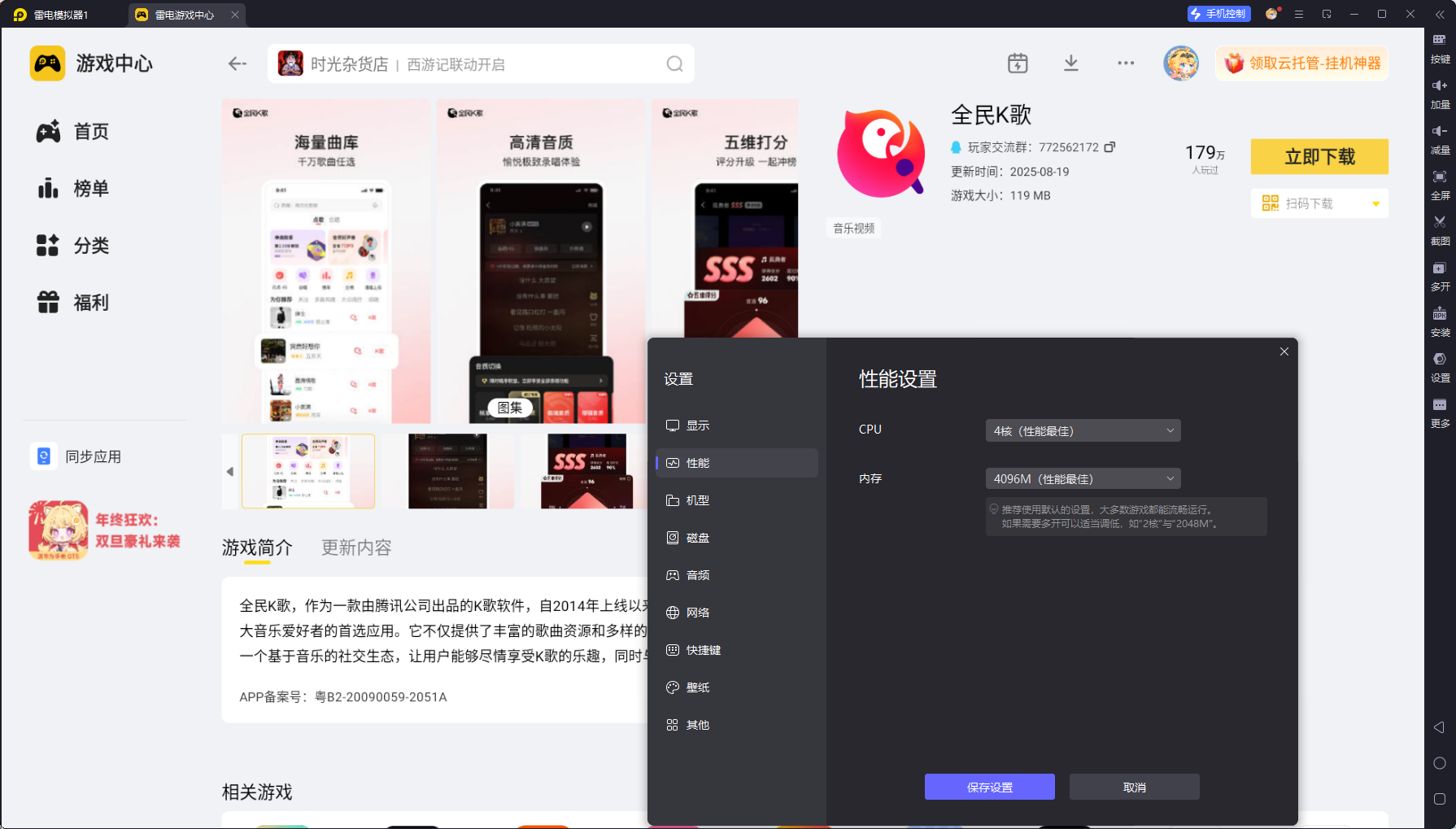Viewport: 1456px width, 829px height.
Task: Expand the CPU 4核 dropdown
Action: tap(1083, 430)
